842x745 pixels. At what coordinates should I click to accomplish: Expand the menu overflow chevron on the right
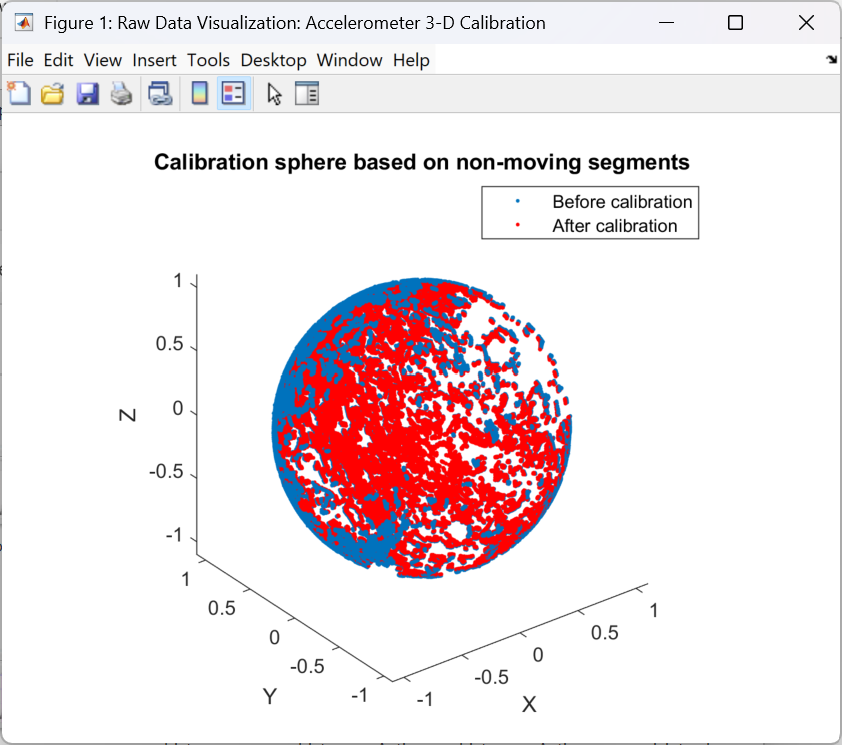[x=831, y=60]
